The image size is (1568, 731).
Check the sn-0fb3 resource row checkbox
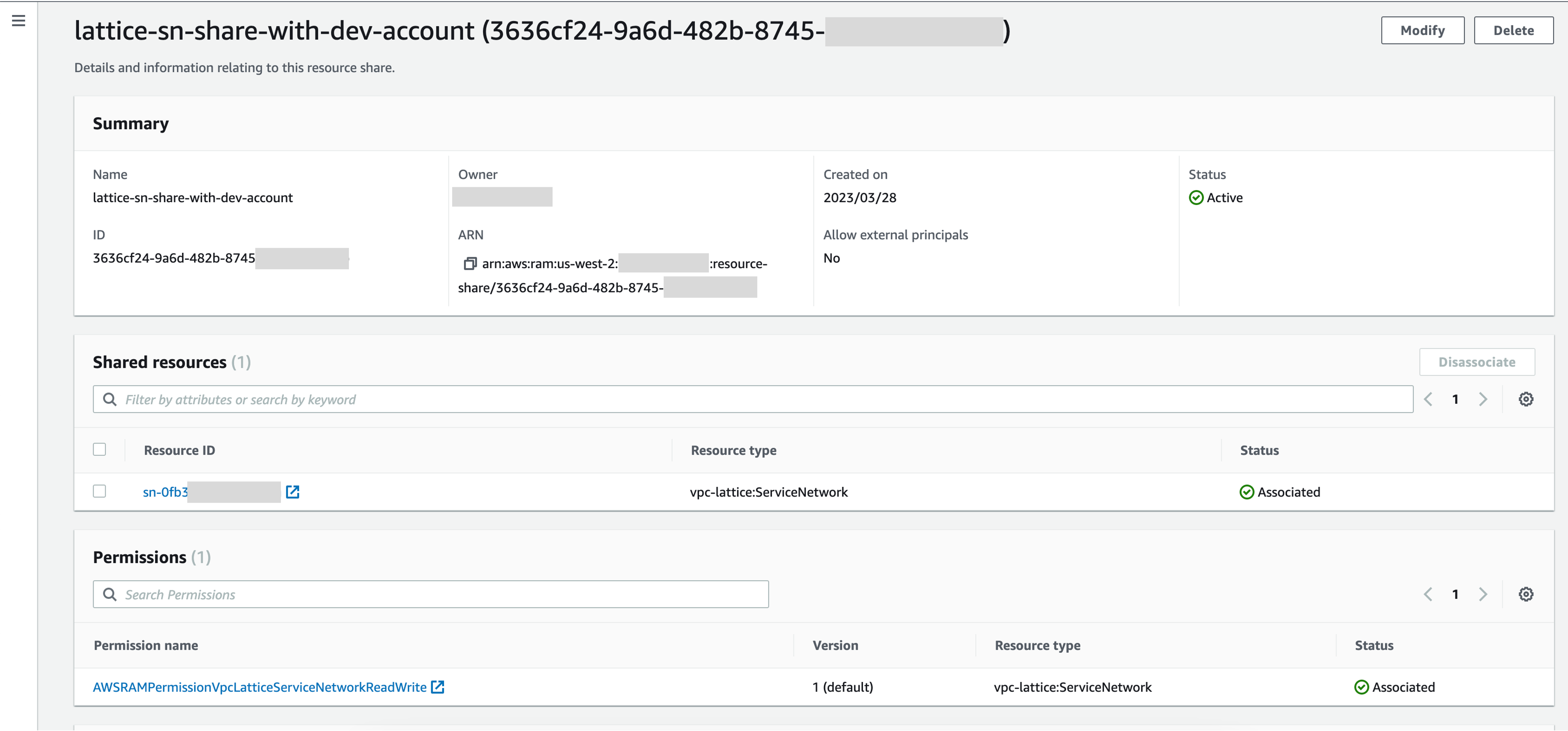pos(99,491)
